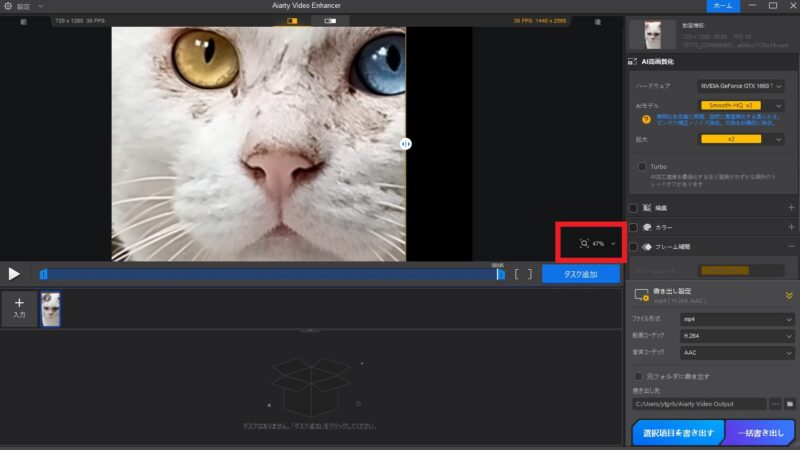Click the タスク追加 button
This screenshot has height=450, width=800.
click(x=580, y=273)
